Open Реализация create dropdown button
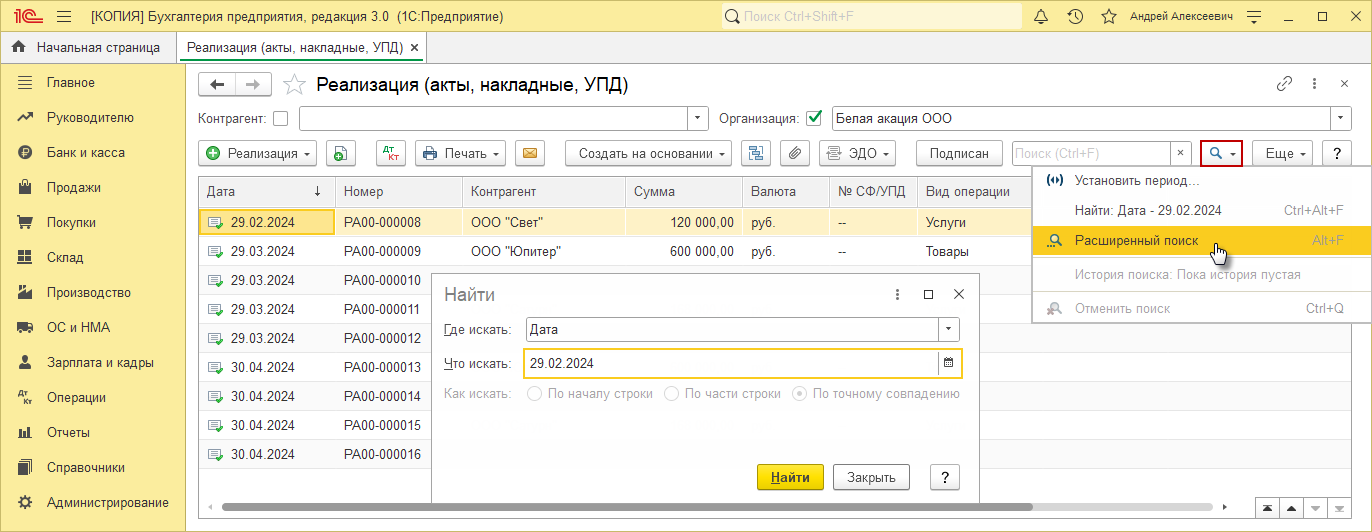This screenshot has height=532, width=1372. tap(258, 153)
